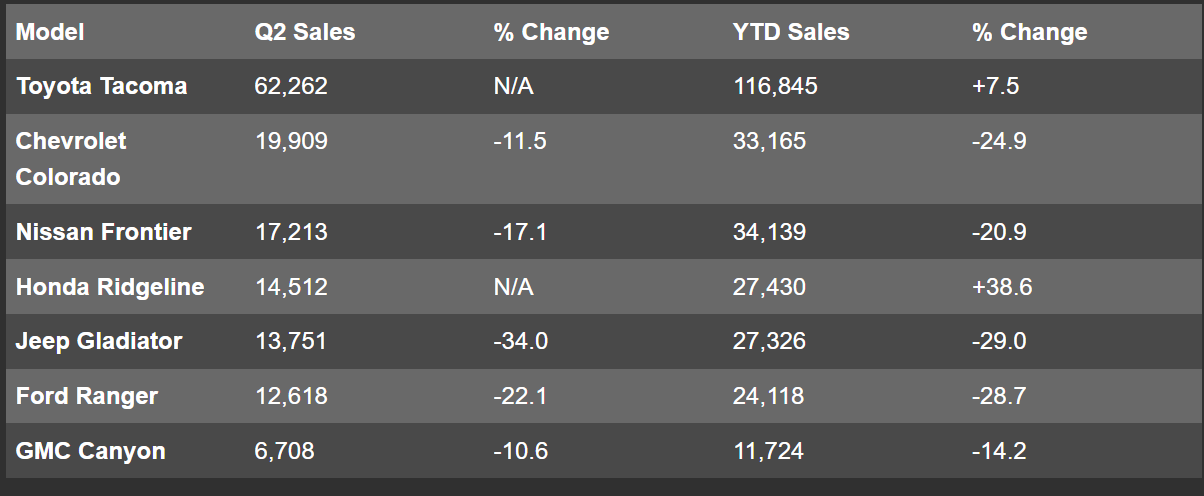The height and width of the screenshot is (496, 1204).
Task: Select the Jeep Gladiator model cell
Action: click(99, 341)
